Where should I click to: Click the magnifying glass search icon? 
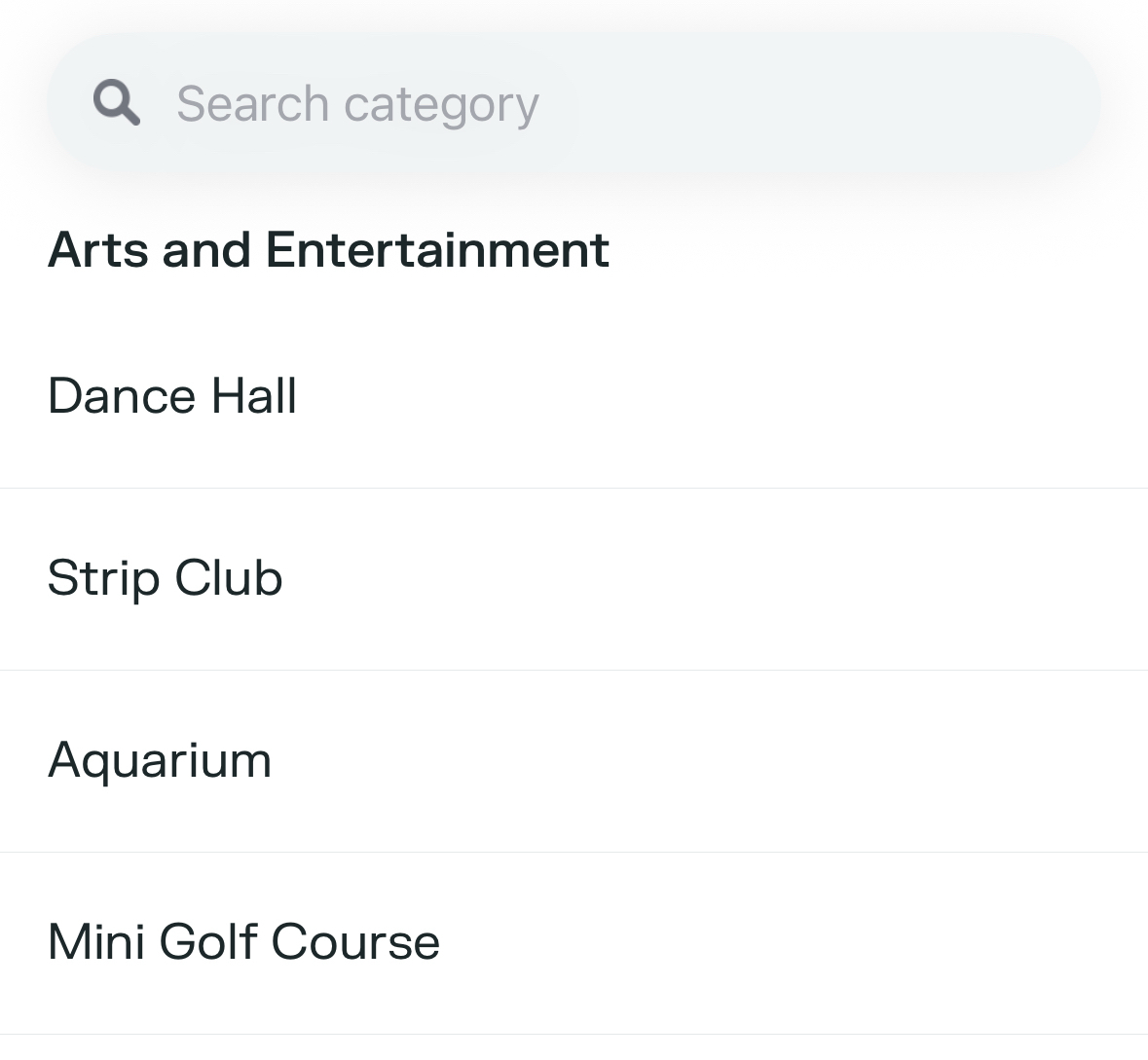click(117, 103)
